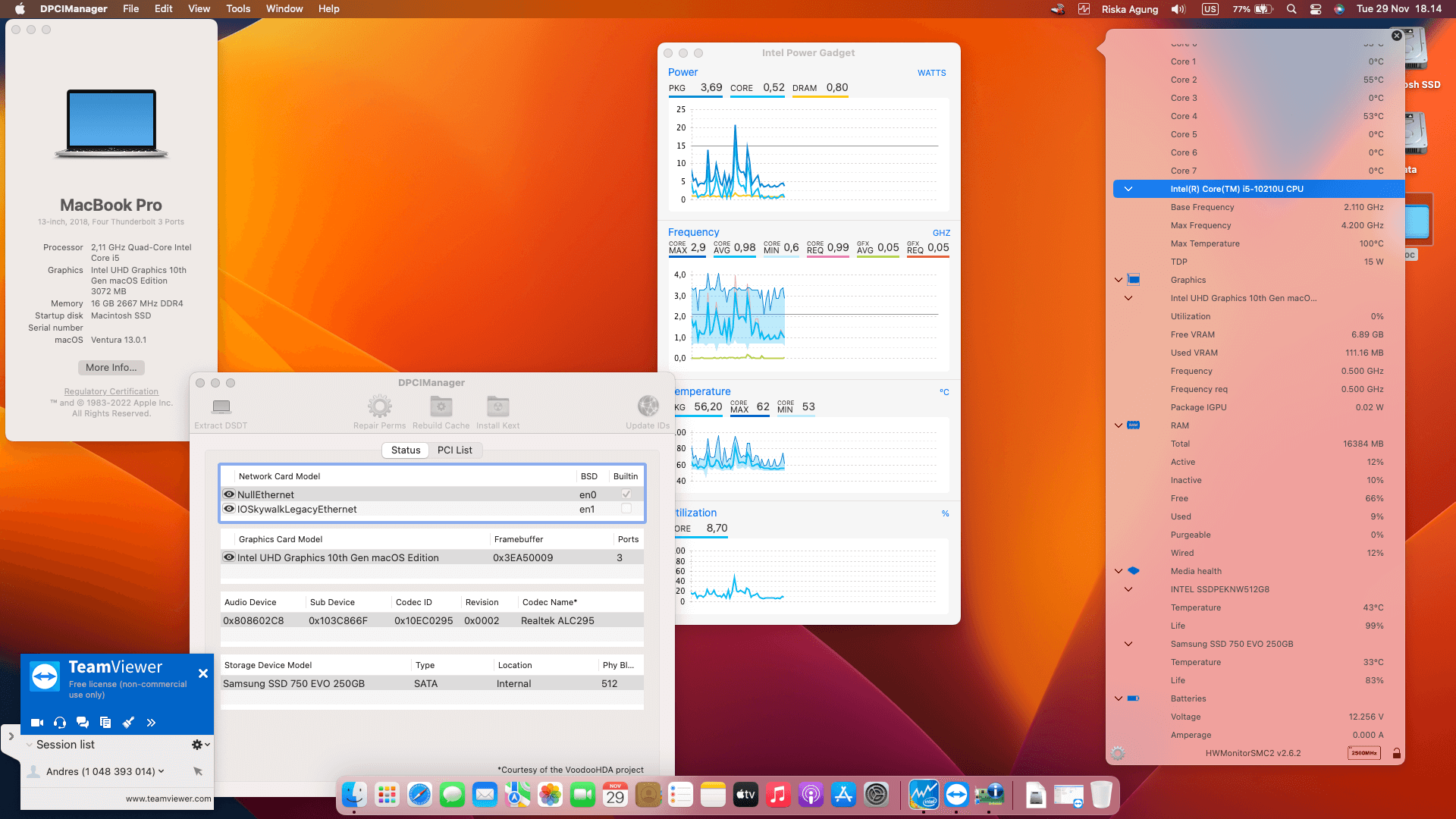The width and height of the screenshot is (1456, 819).
Task: Click eye icon beside IOSkywalkLegacyEthernet row
Action: (228, 509)
